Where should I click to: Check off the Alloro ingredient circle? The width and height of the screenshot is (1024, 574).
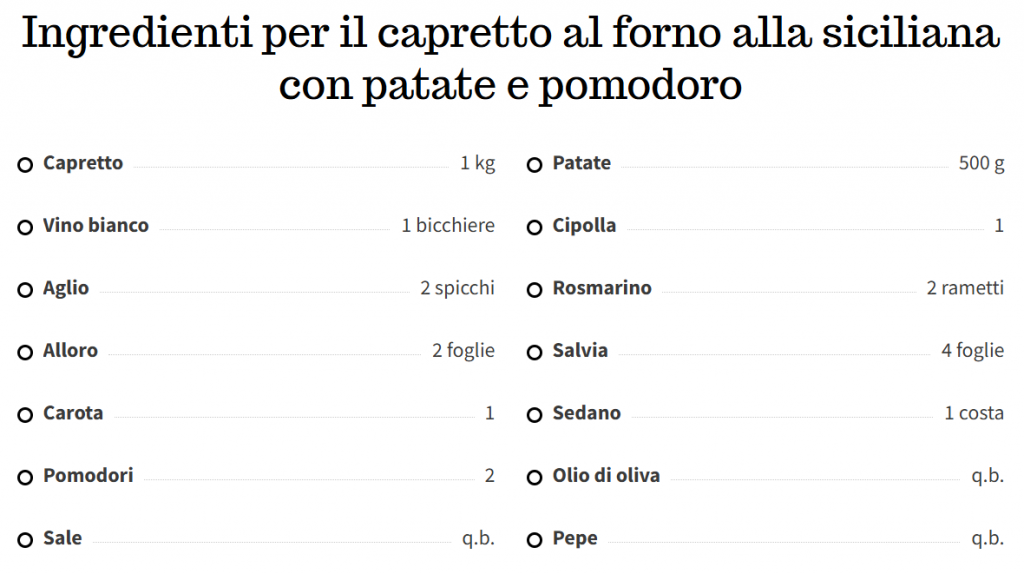pyautogui.click(x=25, y=353)
